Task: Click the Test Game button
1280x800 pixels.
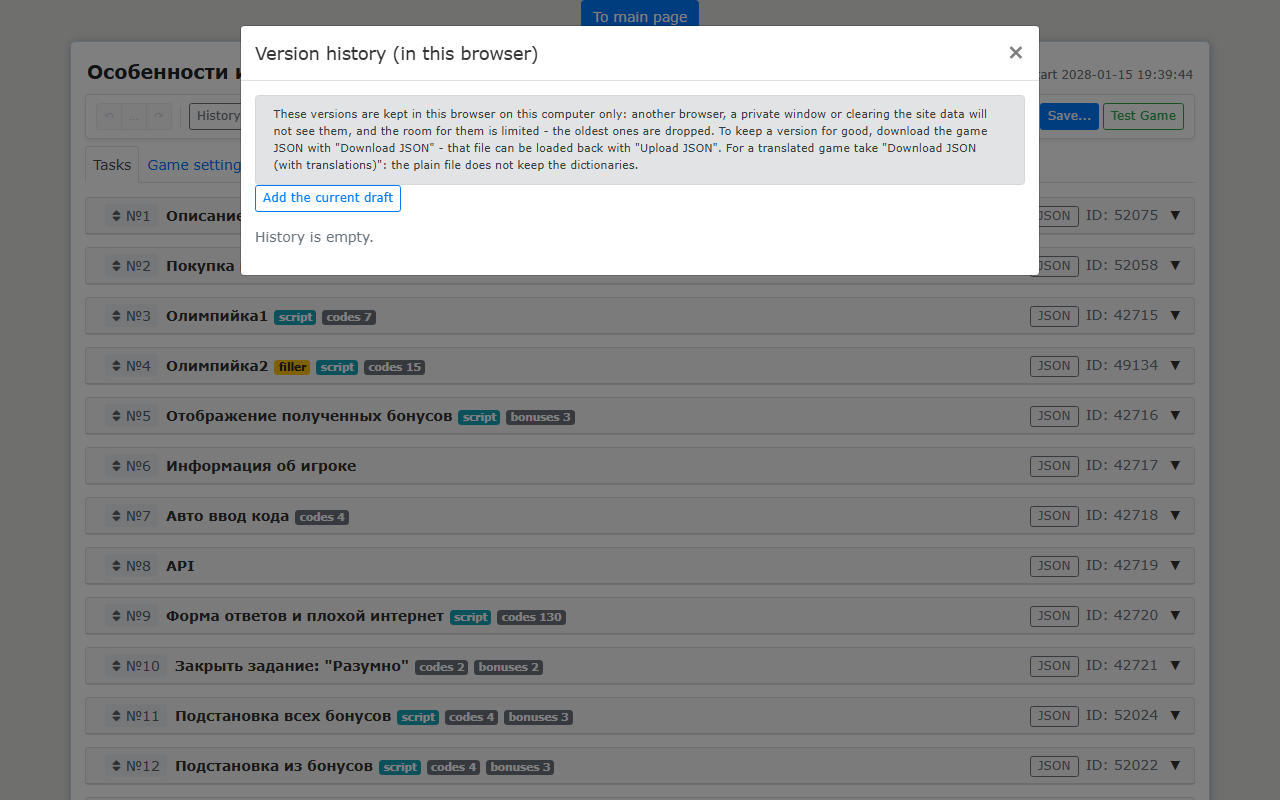Action: [1143, 116]
